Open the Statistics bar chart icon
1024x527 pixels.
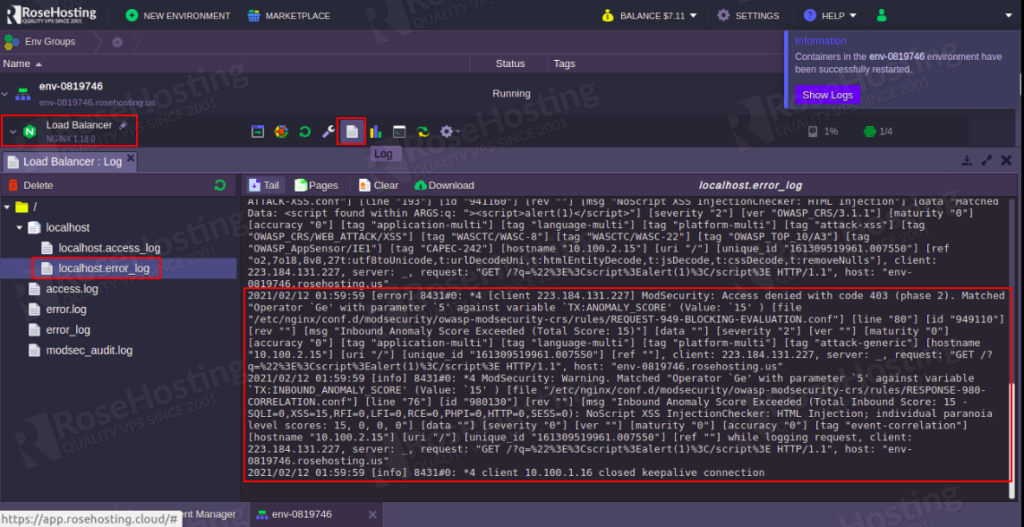(375, 132)
